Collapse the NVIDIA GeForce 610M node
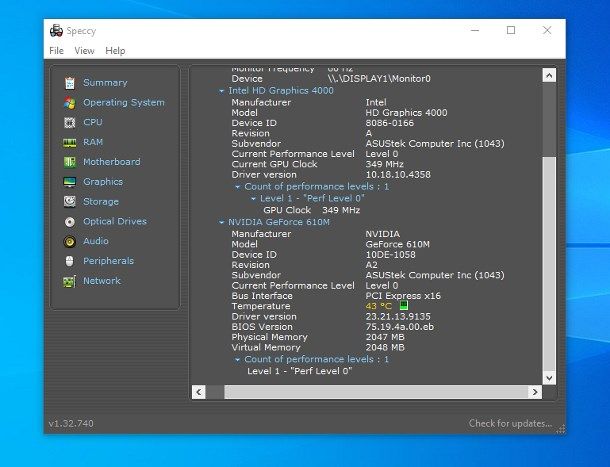610x467 pixels. coord(221,223)
